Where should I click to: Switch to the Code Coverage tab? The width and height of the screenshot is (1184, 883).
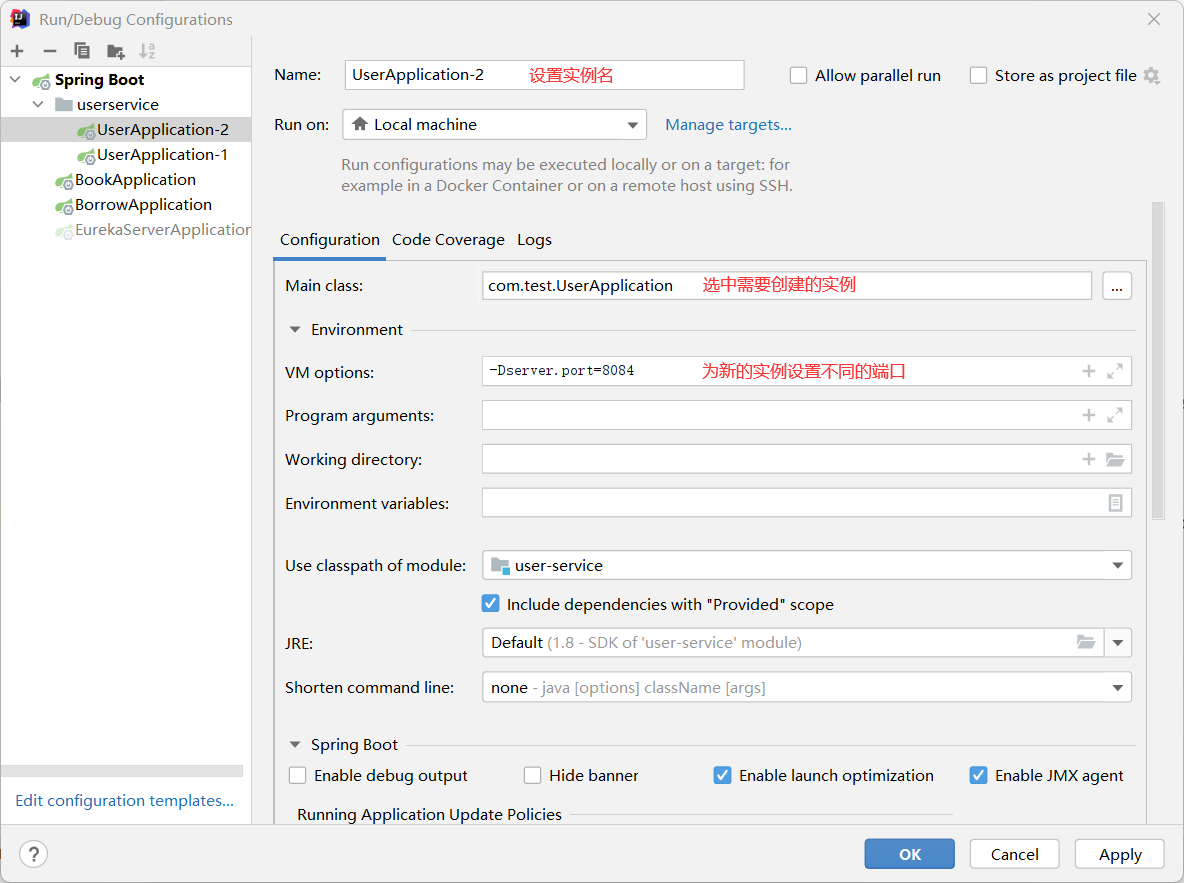448,240
